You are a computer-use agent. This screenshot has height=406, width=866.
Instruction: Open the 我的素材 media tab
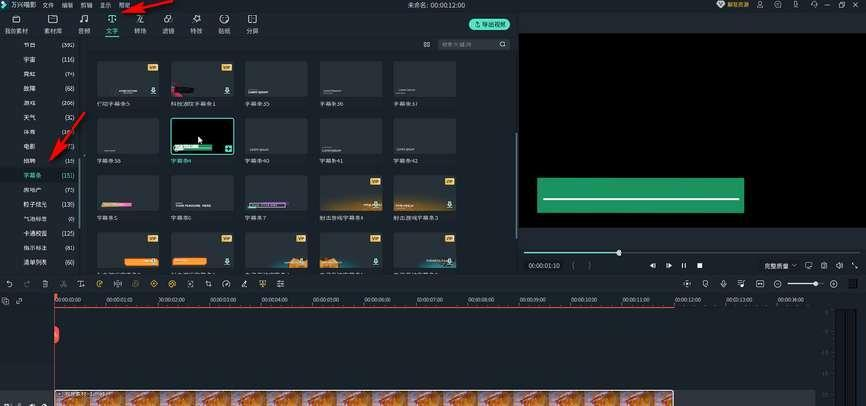point(16,25)
